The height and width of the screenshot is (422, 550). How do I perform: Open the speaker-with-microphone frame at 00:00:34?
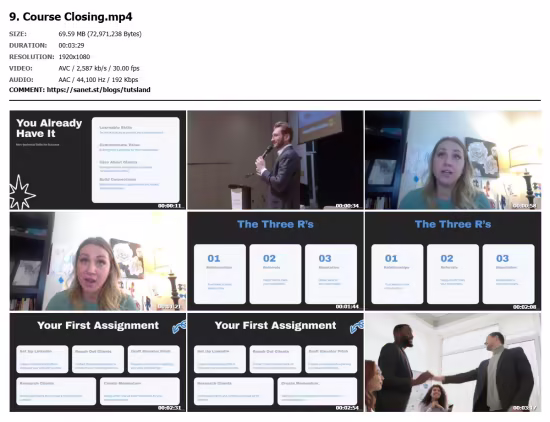(275, 160)
